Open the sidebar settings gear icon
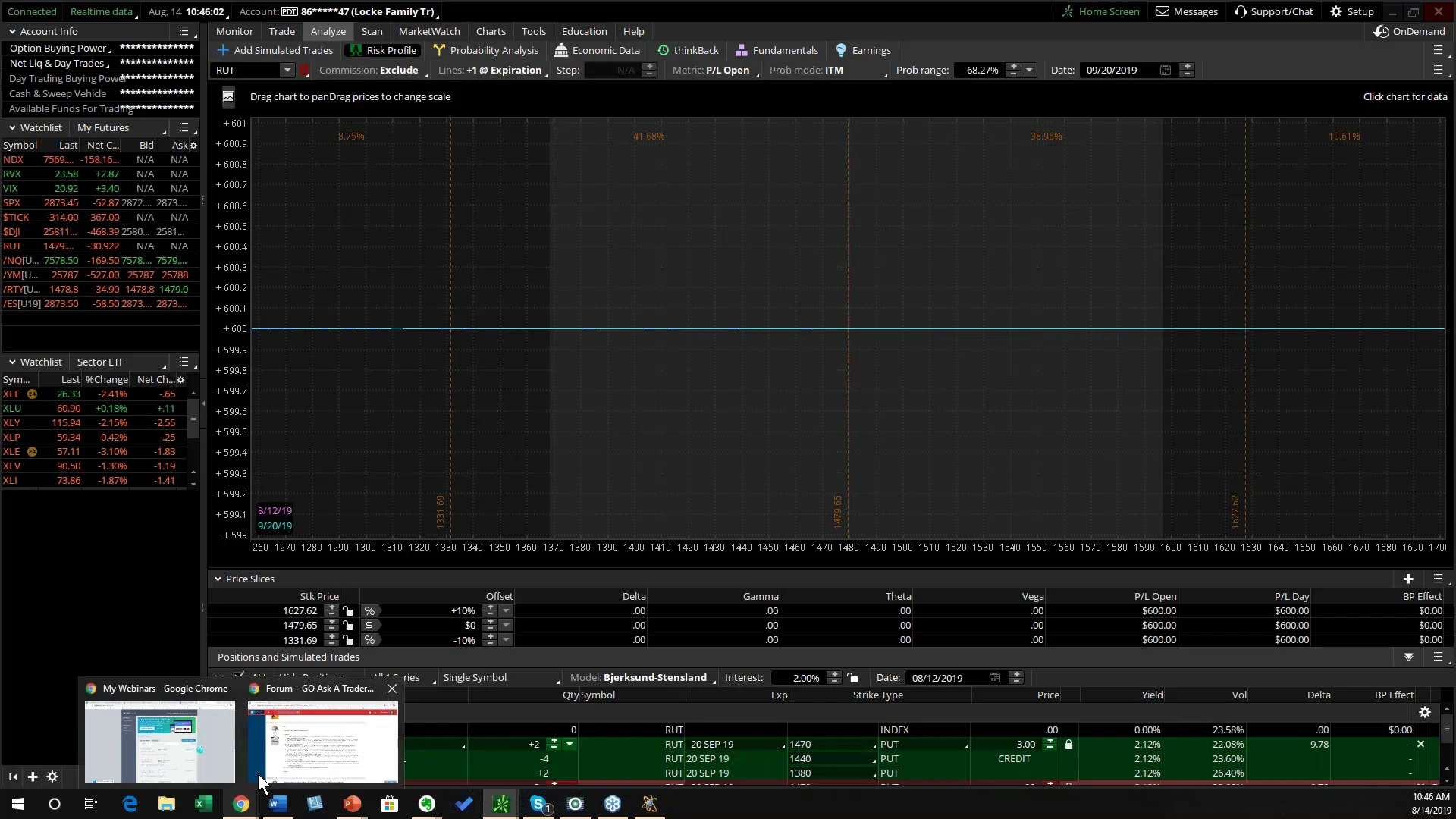The width and height of the screenshot is (1456, 819). click(52, 777)
